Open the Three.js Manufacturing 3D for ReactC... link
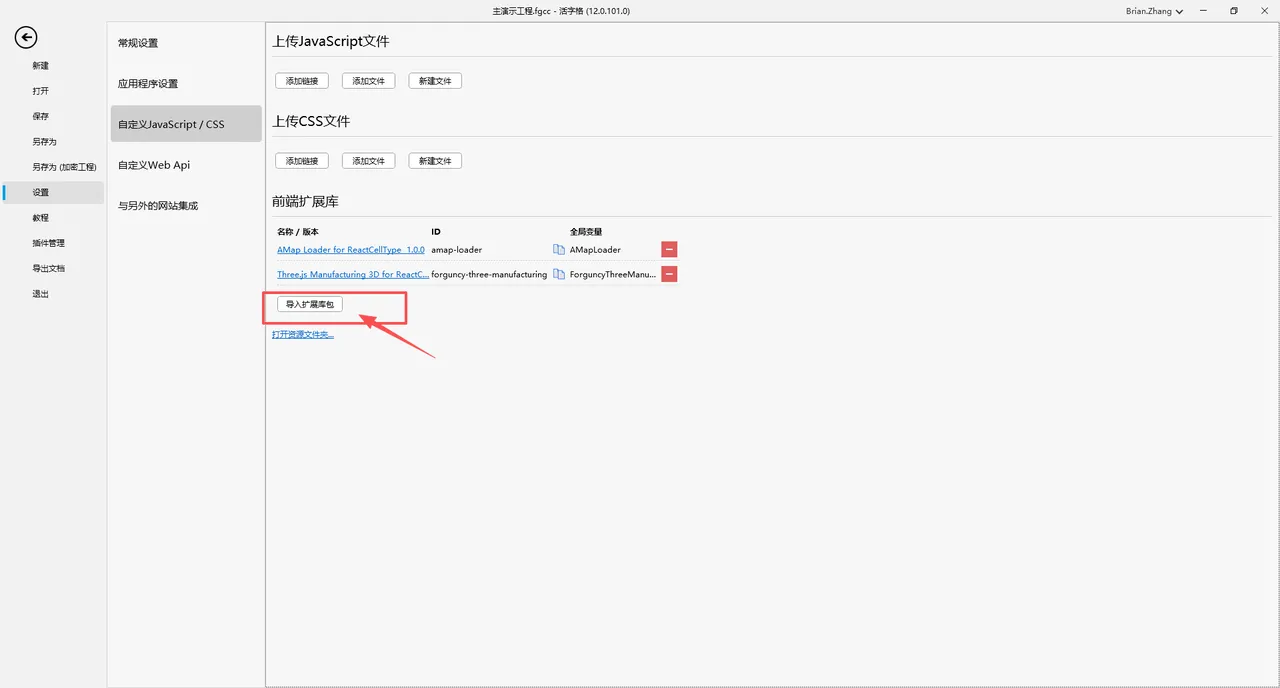This screenshot has height=688, width=1280. click(x=353, y=275)
